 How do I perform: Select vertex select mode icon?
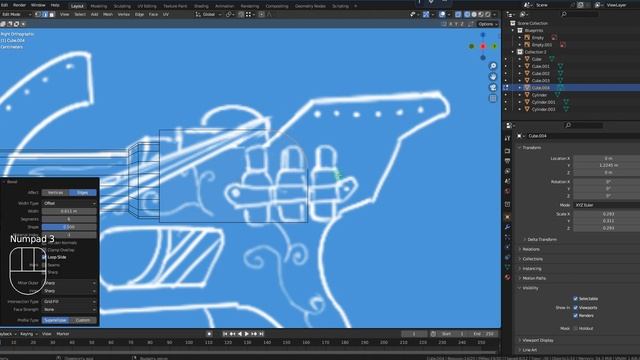(38, 14)
